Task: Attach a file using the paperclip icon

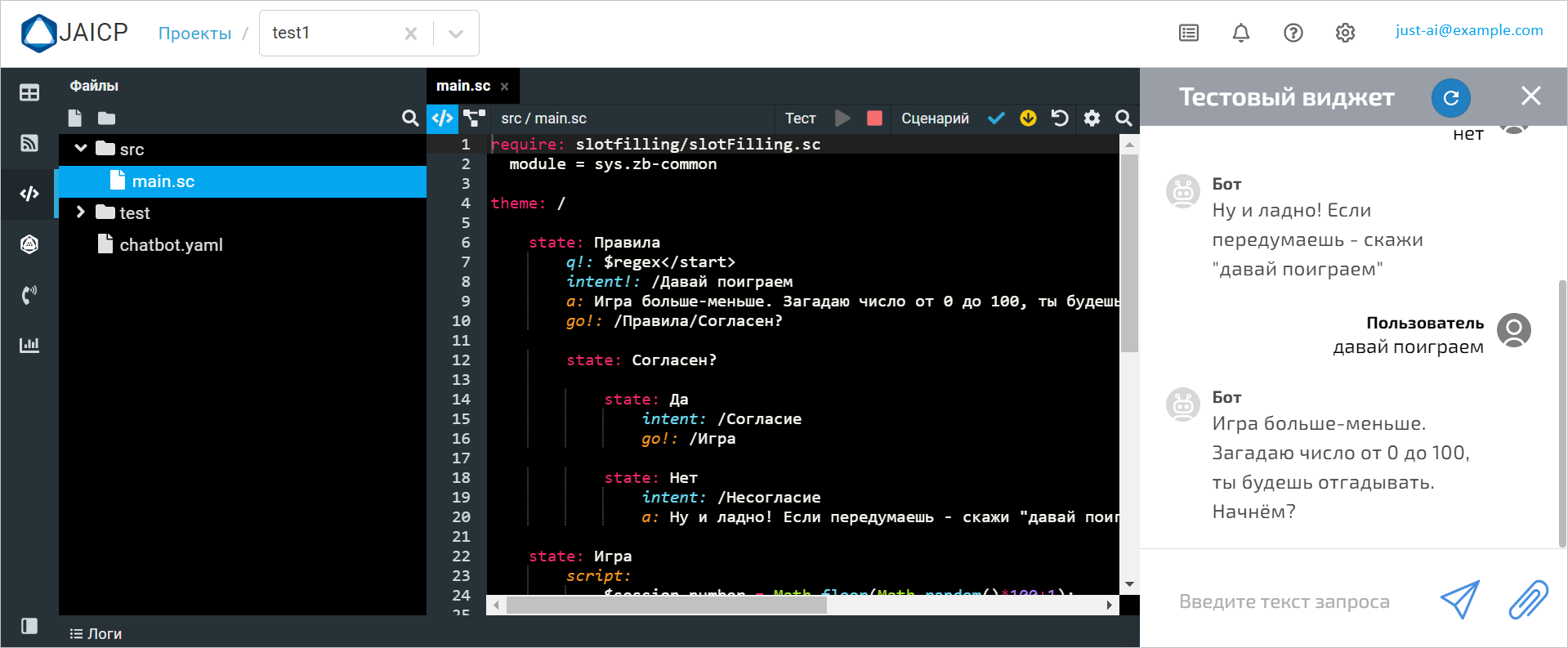Action: pyautogui.click(x=1527, y=601)
